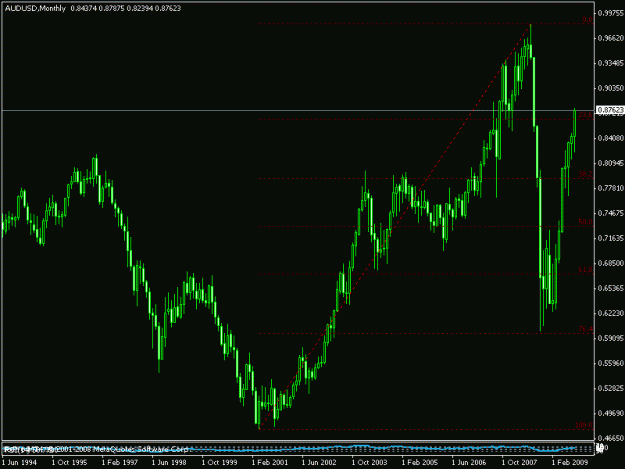The width and height of the screenshot is (625, 469).
Task: Select the 0.84080 price axis label
Action: click(611, 138)
